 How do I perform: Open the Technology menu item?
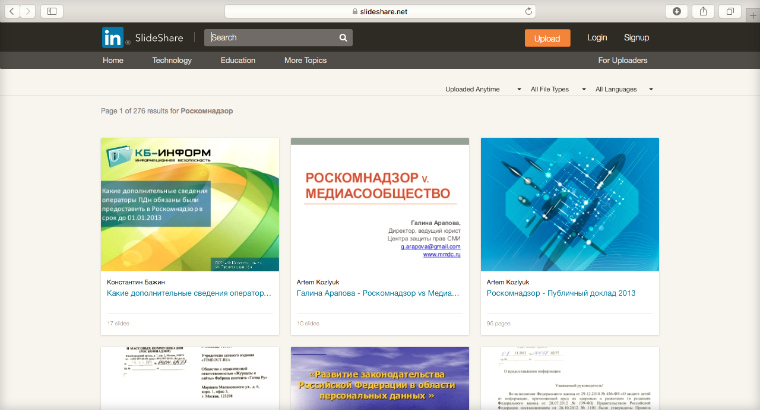pos(171,60)
